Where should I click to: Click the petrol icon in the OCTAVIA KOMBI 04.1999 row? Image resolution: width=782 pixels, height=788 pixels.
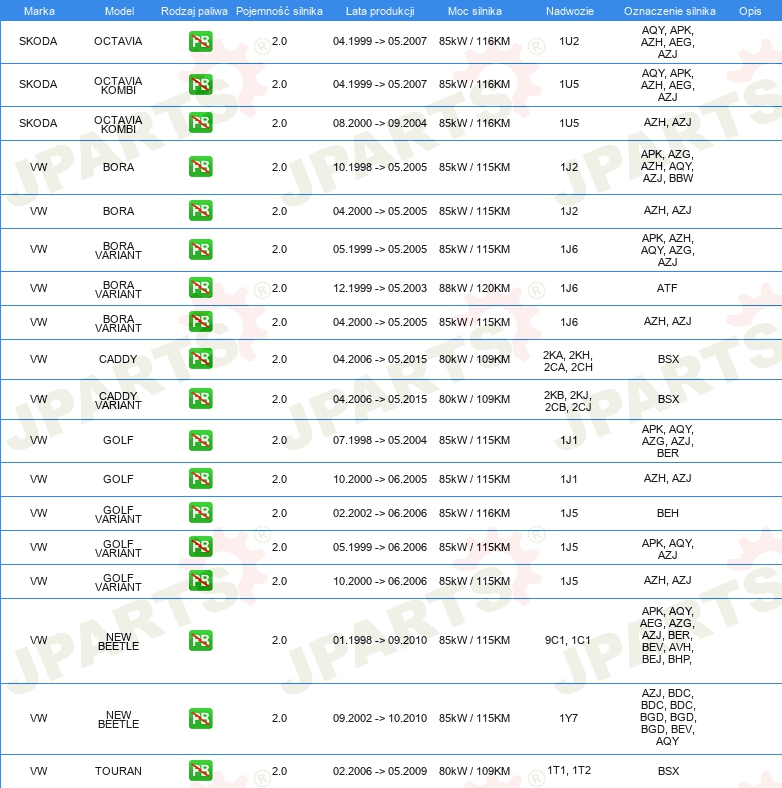coord(201,84)
